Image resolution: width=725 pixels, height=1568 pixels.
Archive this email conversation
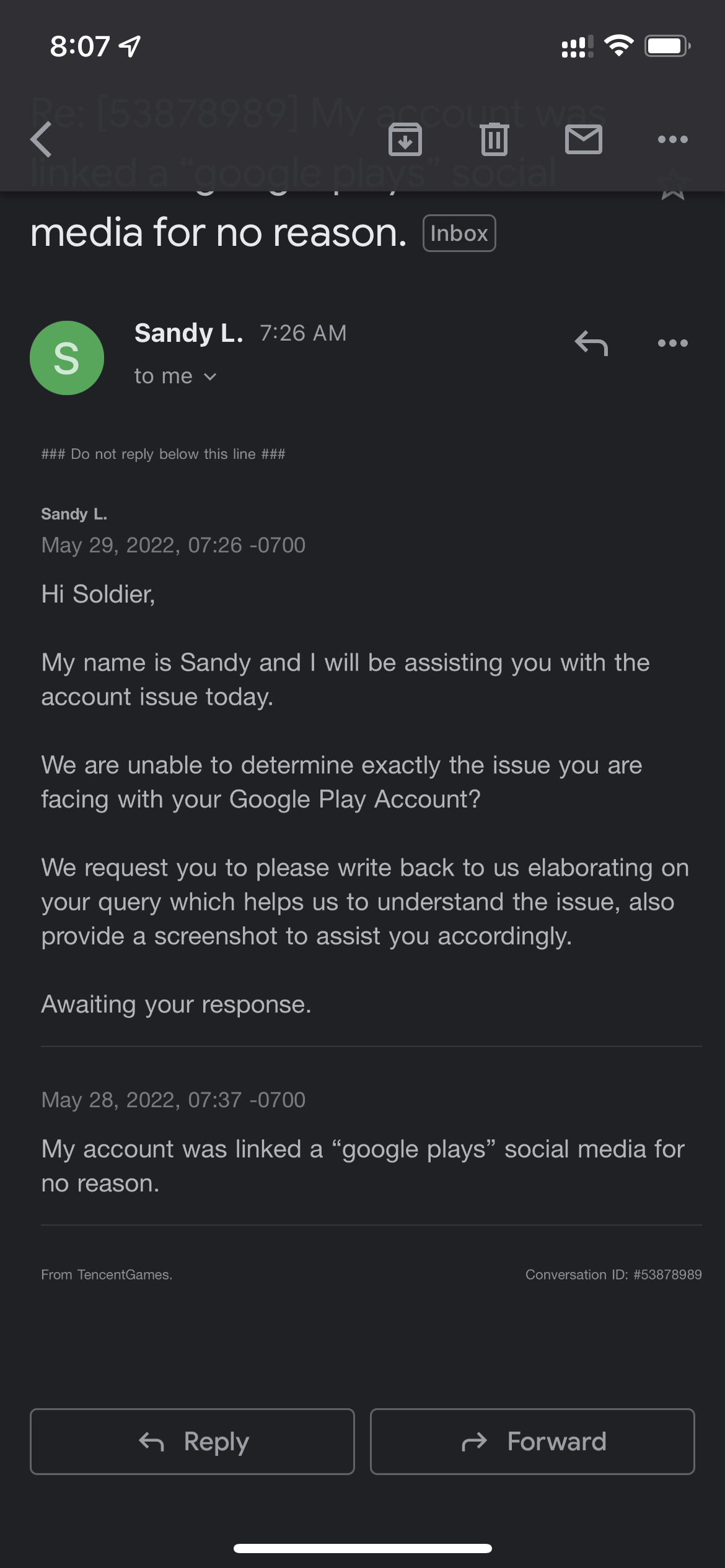pyautogui.click(x=405, y=139)
